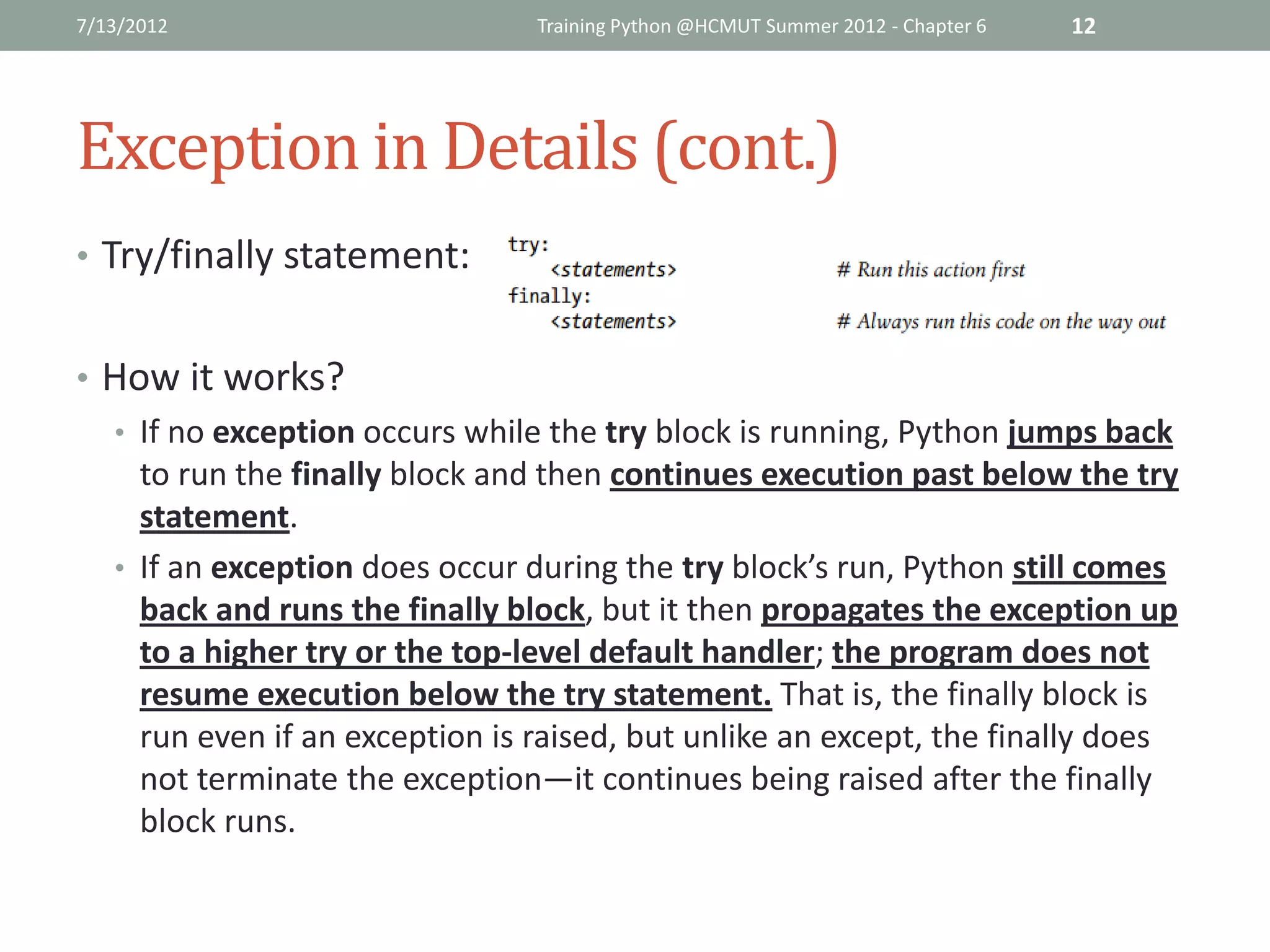Click the date 7/13/2012 in header
Image resolution: width=1270 pixels, height=952 pixels.
122,26
